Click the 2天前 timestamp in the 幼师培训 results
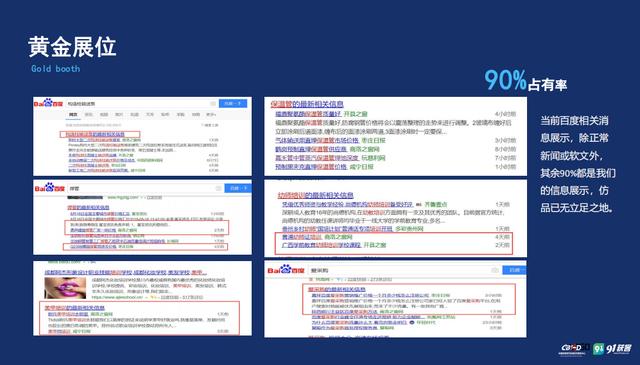640x365 pixels. [x=502, y=245]
